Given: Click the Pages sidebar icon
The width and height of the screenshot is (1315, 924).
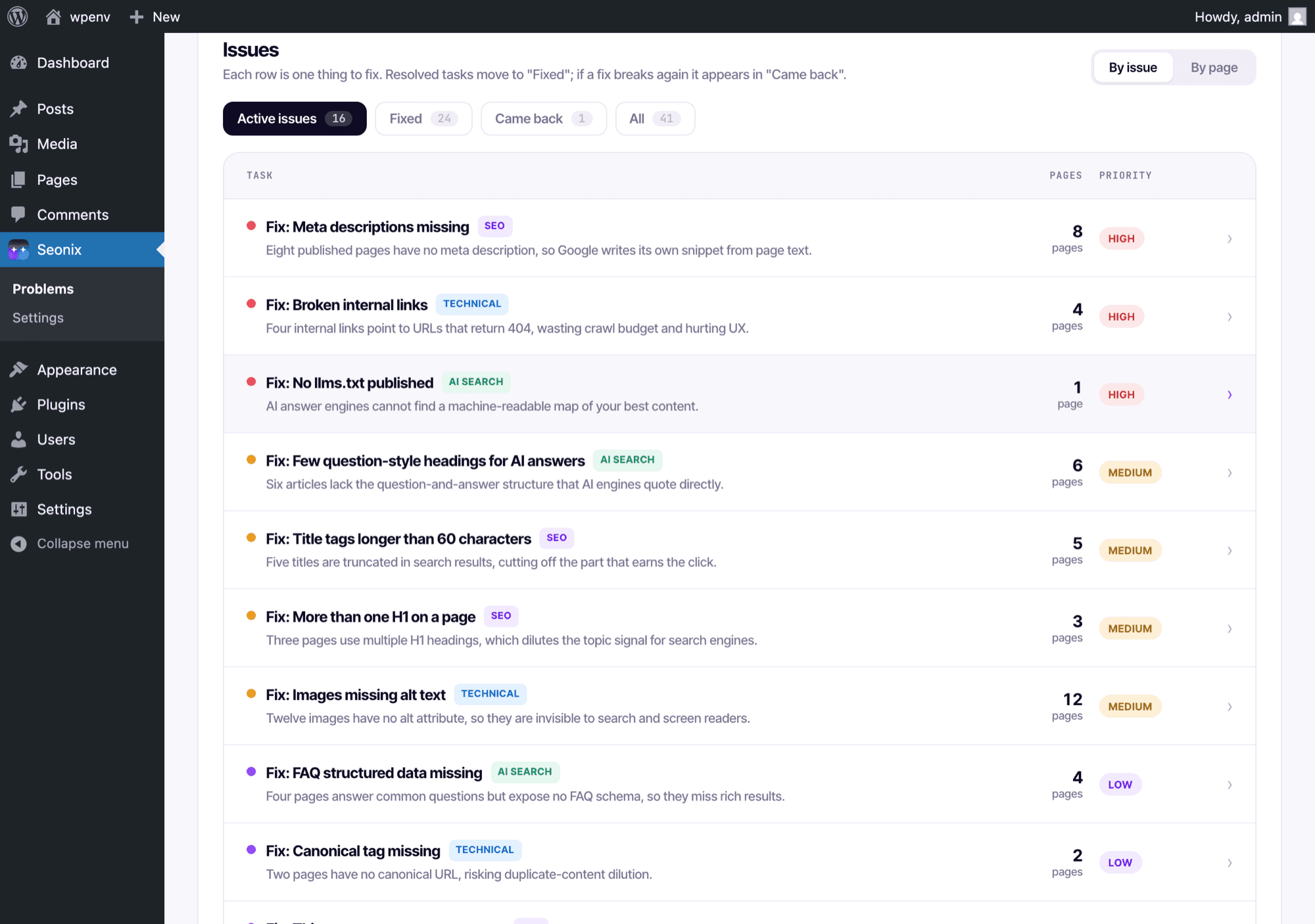Looking at the screenshot, I should (19, 179).
